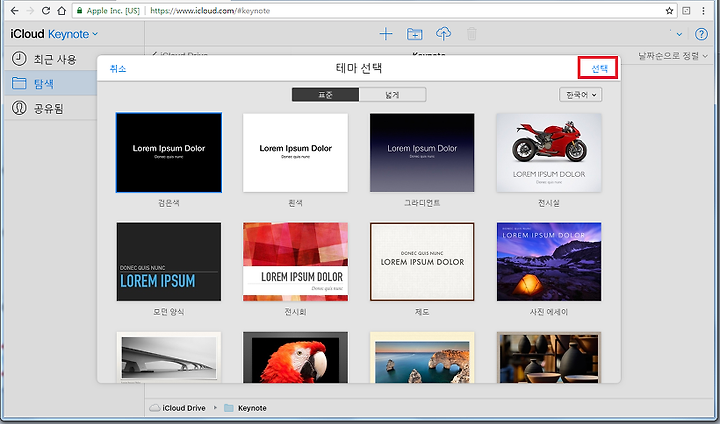The width and height of the screenshot is (720, 424).
Task: Expand the account dropdown chevron near help
Action: coord(679,34)
